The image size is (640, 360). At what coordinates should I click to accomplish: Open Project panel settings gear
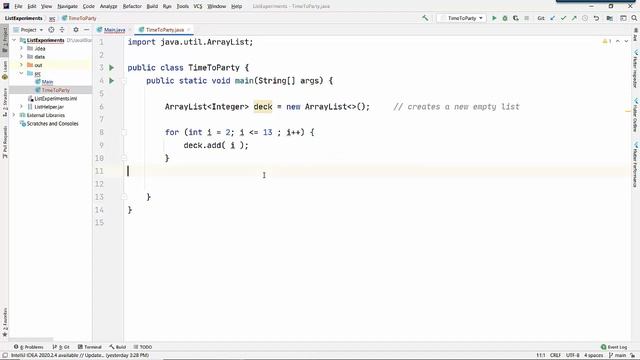click(x=76, y=30)
